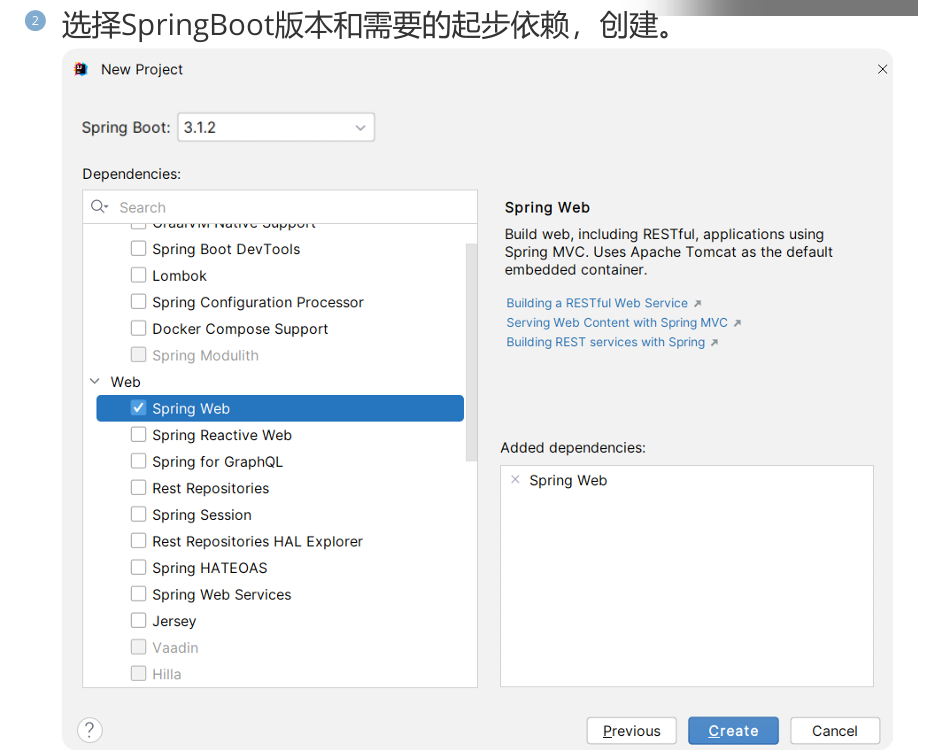Click the disabled Hilla checkbox

pos(138,673)
